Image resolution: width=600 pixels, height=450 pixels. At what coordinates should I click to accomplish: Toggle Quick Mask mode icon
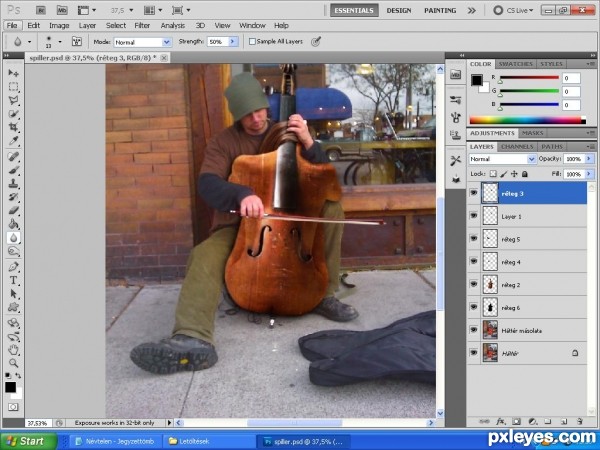coord(13,407)
